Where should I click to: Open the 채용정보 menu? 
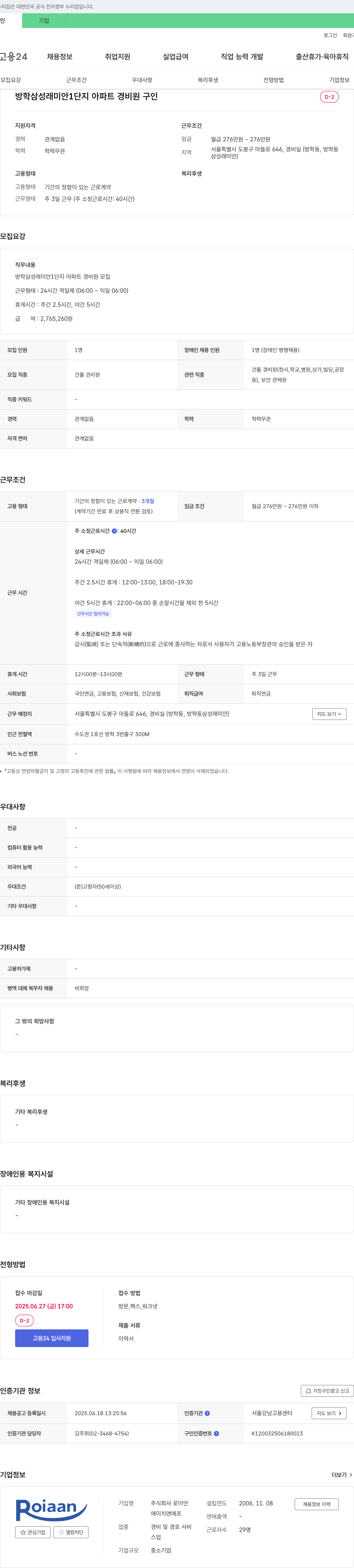point(60,57)
